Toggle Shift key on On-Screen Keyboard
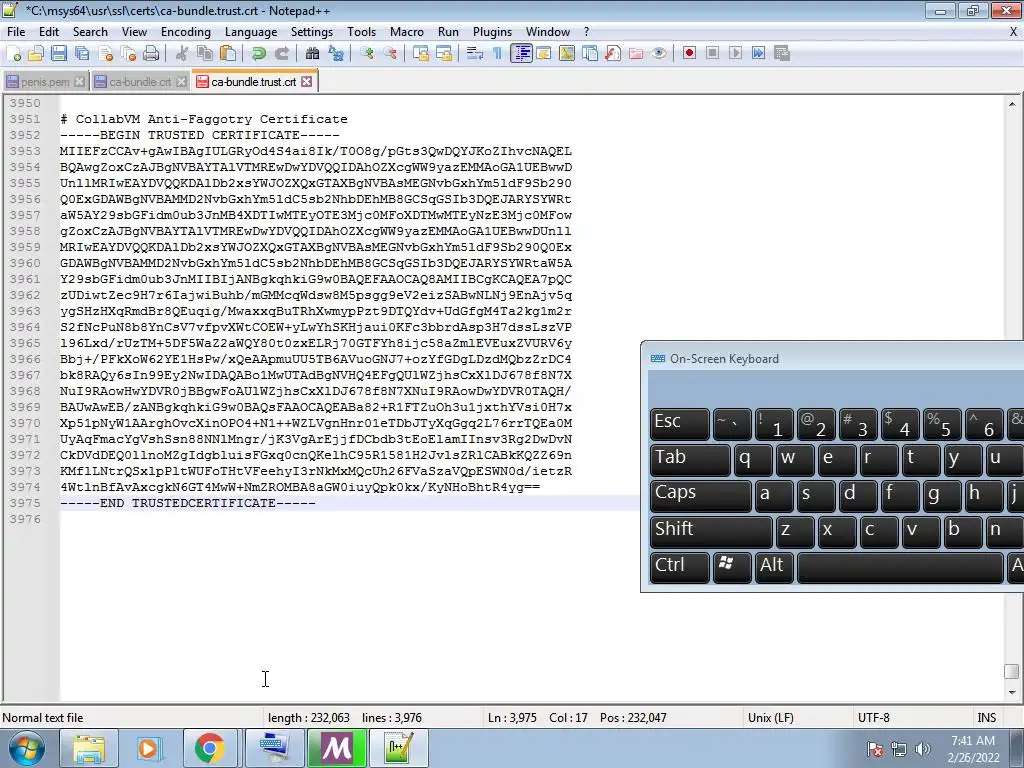The height and width of the screenshot is (768, 1024). click(x=711, y=532)
